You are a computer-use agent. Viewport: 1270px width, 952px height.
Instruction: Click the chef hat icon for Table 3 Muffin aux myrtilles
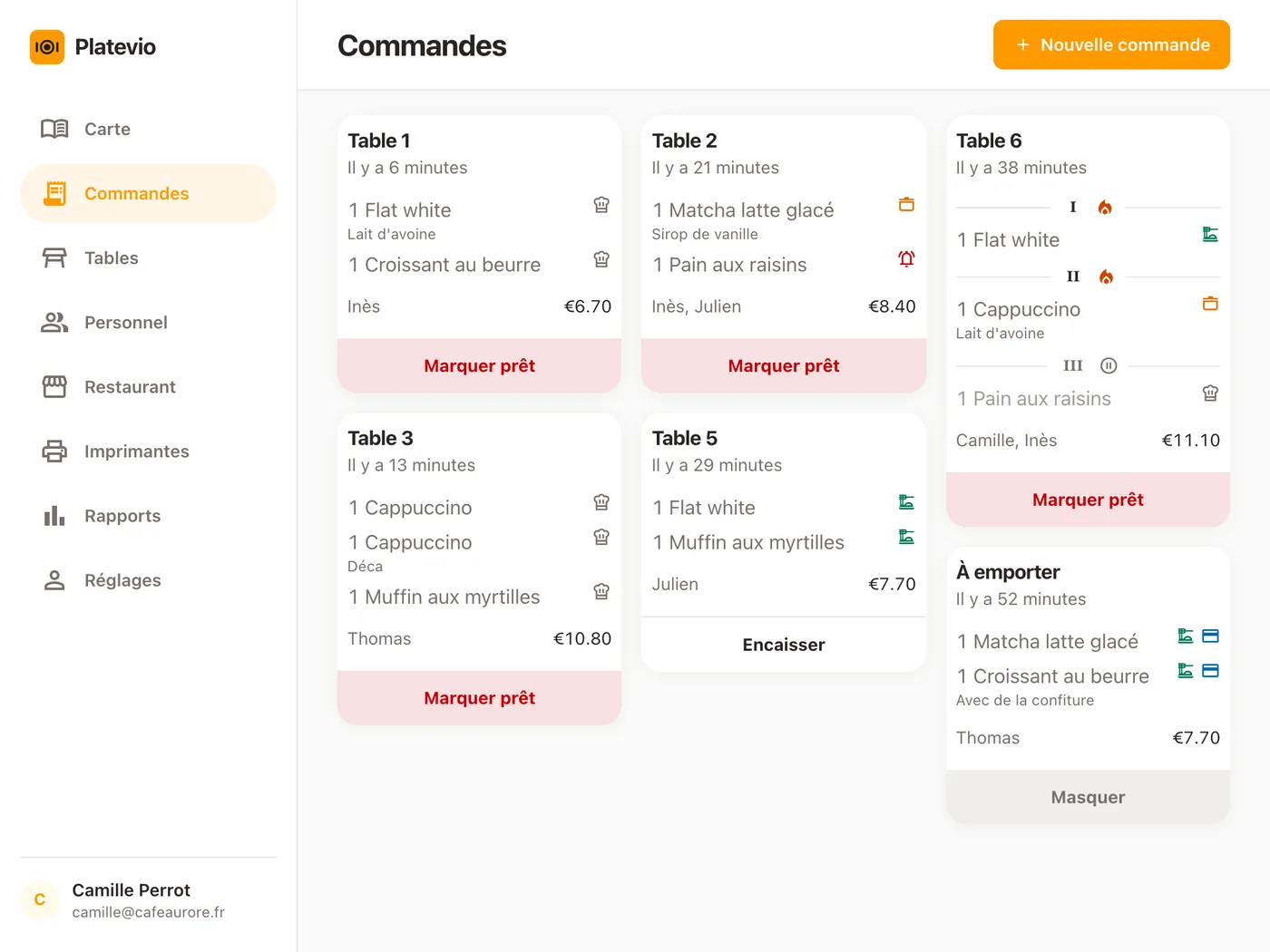(x=601, y=591)
